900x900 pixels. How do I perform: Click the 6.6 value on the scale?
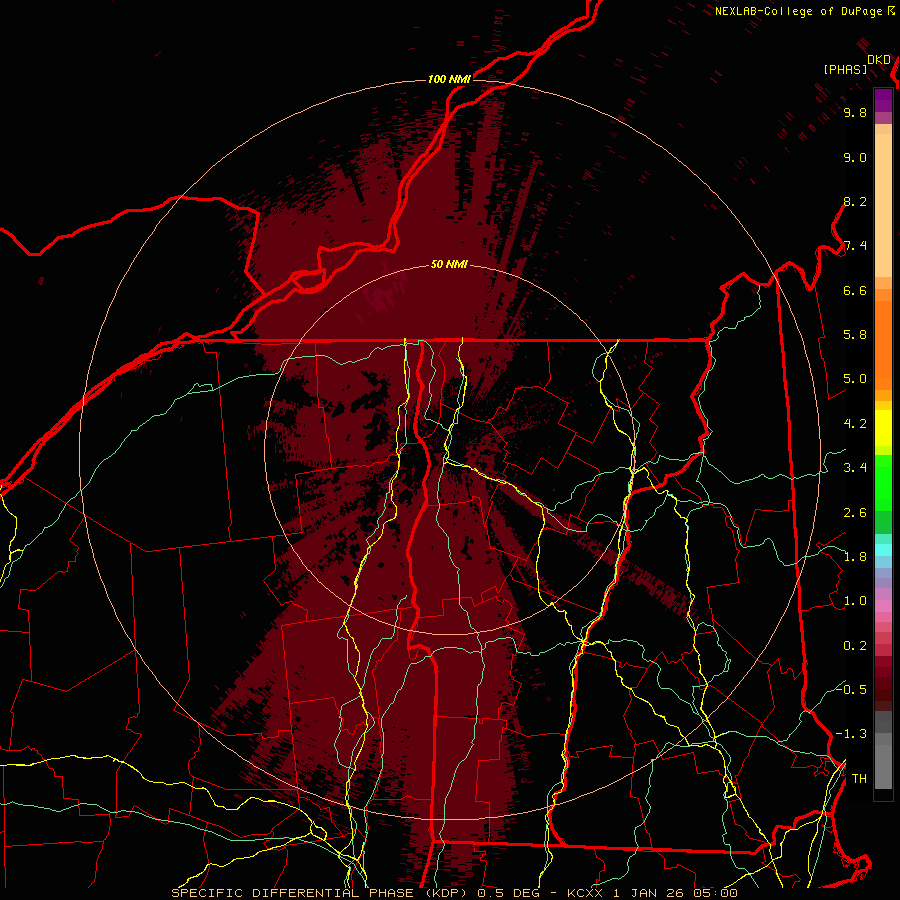(x=855, y=290)
